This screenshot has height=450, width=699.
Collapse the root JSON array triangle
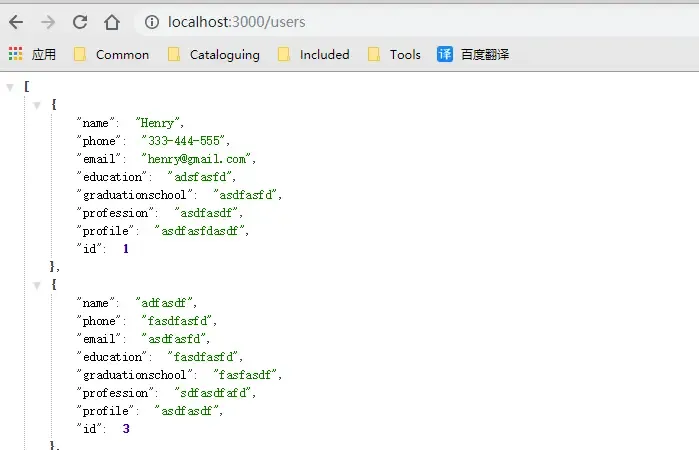[10, 87]
